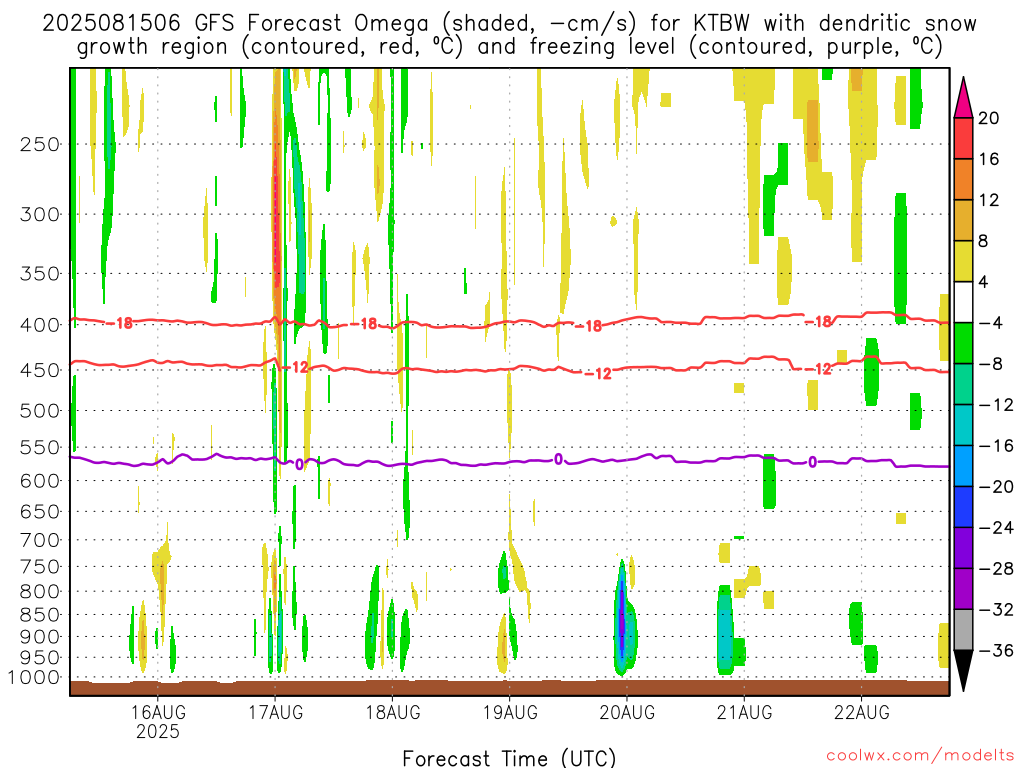Click the bright green swatch between -4 and -8

click(x=963, y=344)
